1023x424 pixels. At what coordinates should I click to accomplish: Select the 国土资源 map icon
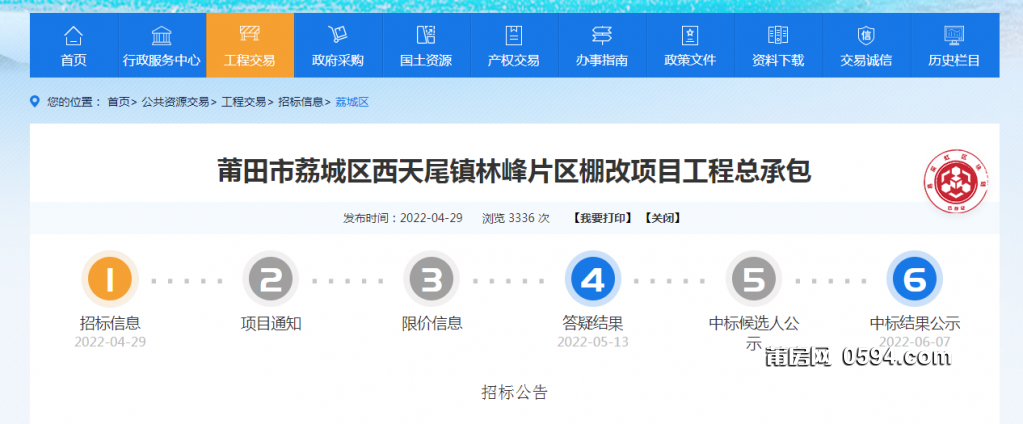[425, 35]
